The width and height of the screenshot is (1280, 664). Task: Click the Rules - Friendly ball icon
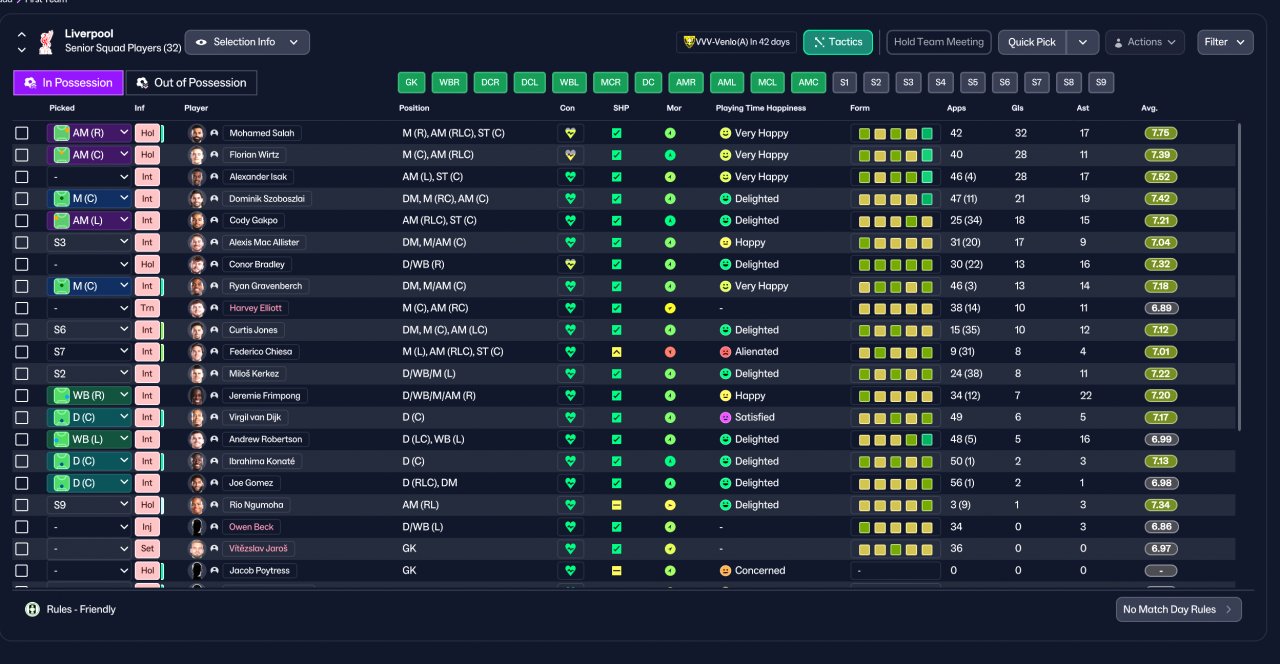32,609
